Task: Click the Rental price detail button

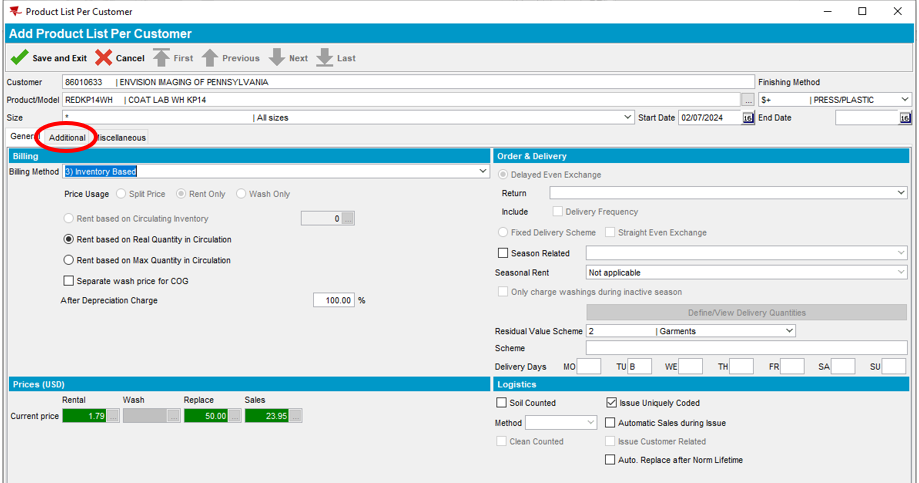Action: coord(113,416)
